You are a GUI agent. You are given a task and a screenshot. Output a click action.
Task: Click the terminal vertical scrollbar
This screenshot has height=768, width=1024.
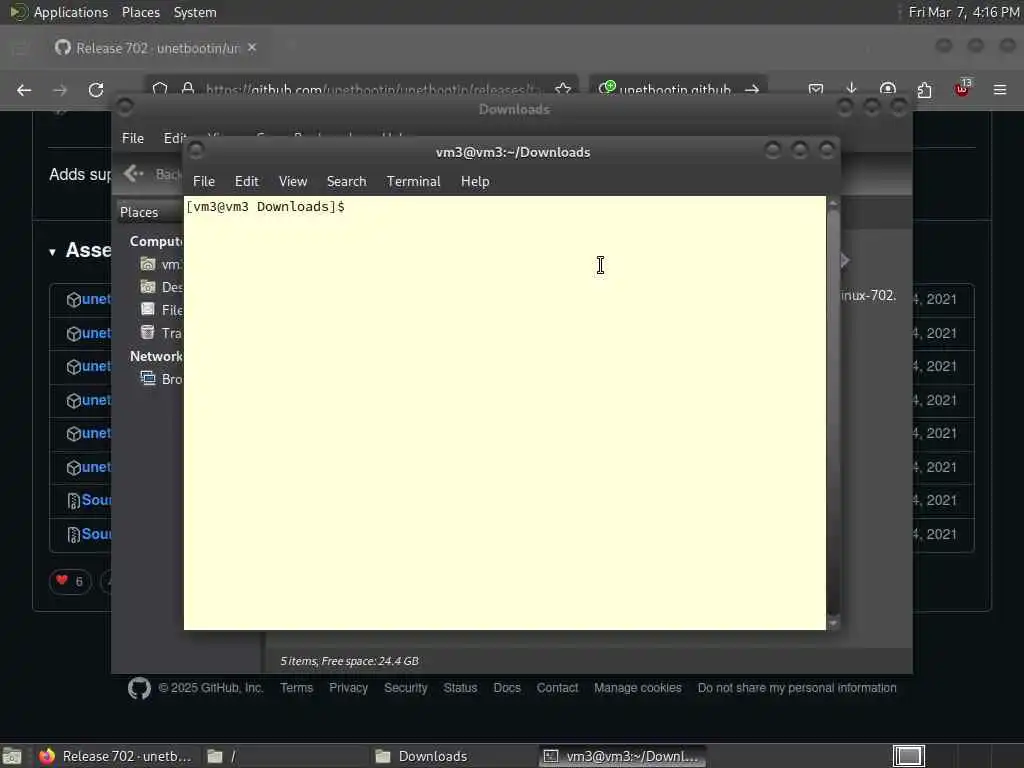click(x=833, y=413)
